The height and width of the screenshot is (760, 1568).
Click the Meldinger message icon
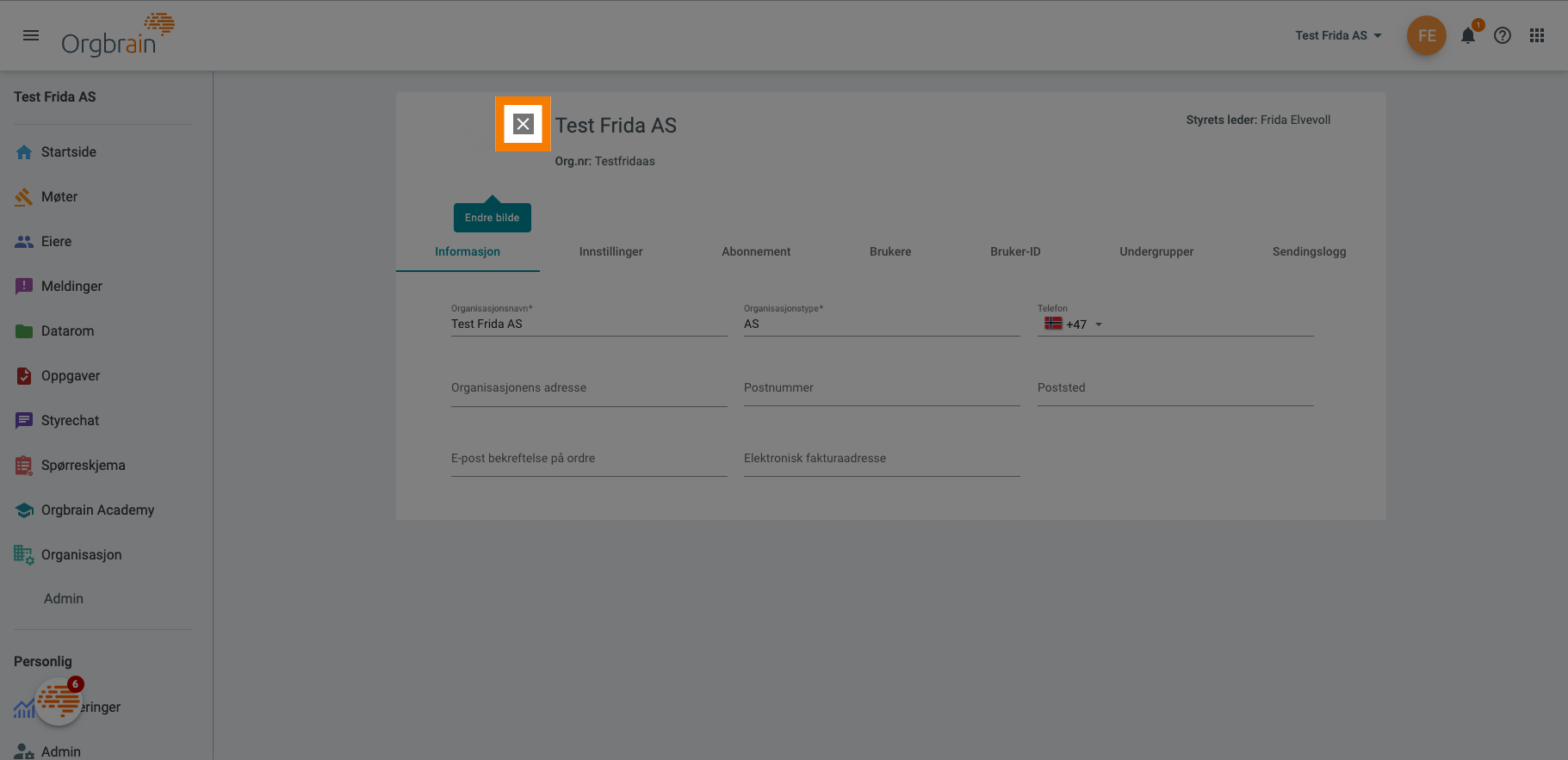pyautogui.click(x=24, y=287)
